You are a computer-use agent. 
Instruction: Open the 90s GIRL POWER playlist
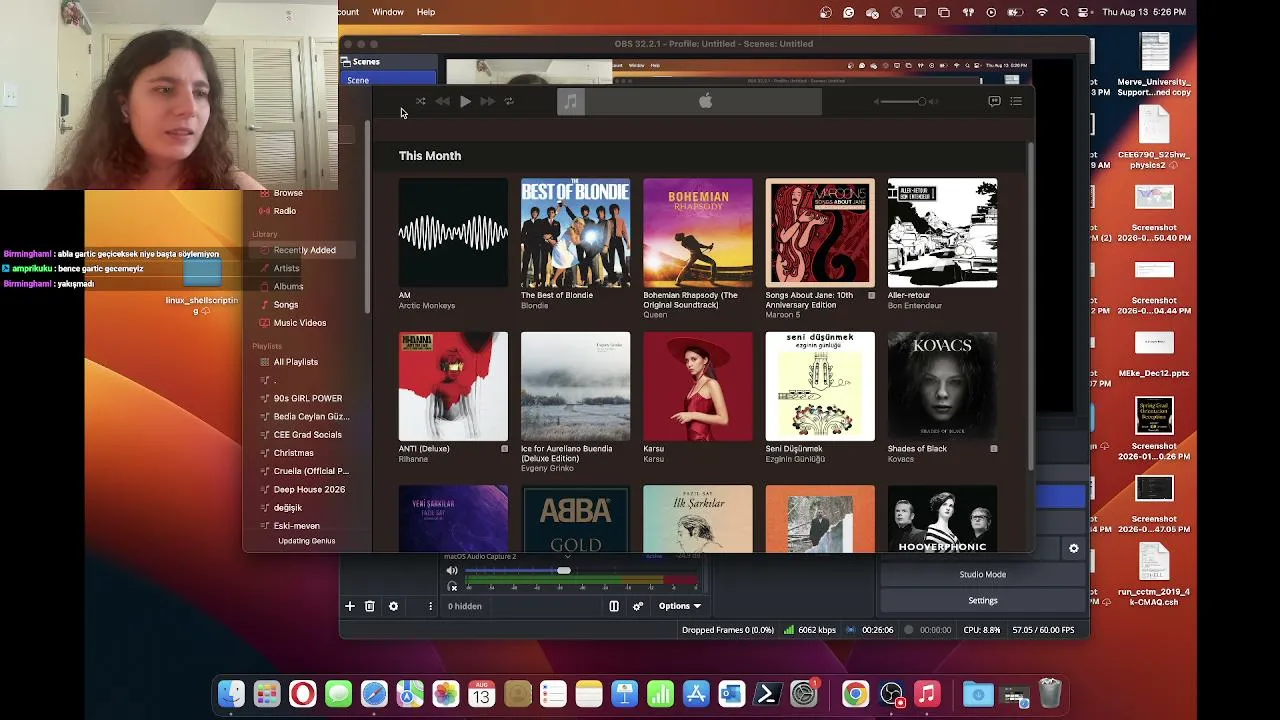[x=308, y=398]
